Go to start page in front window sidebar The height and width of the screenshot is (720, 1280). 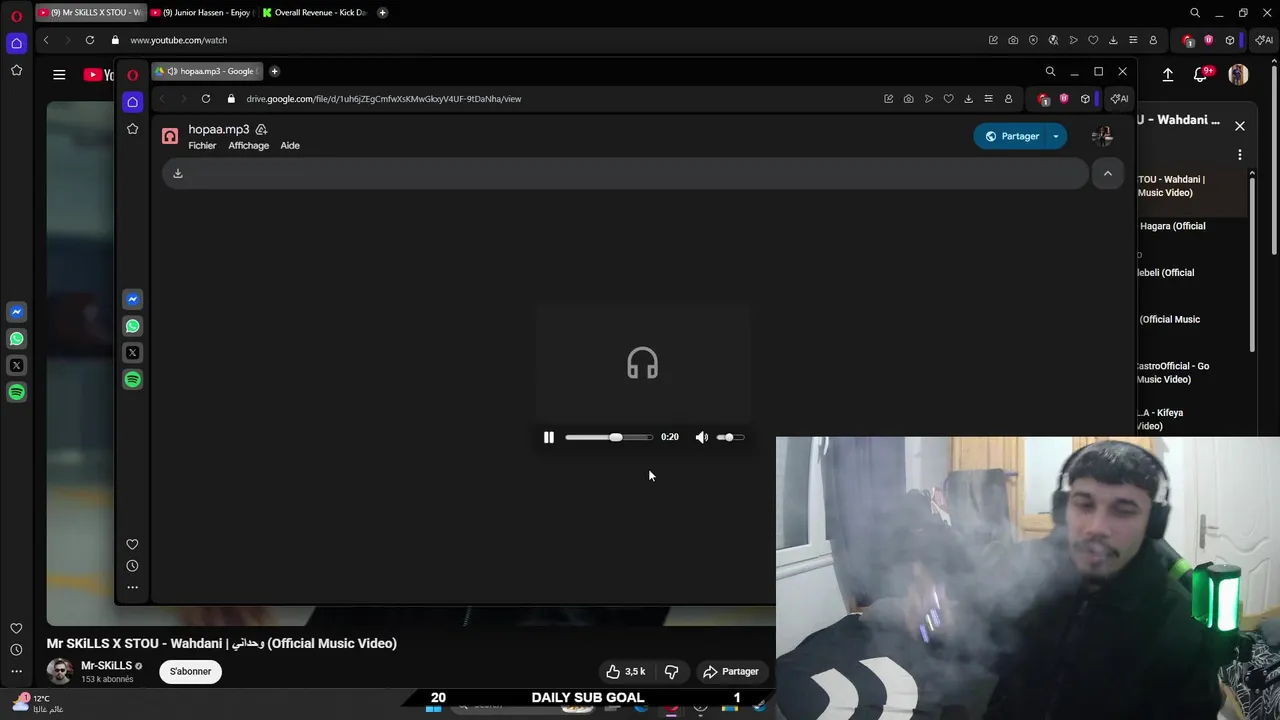click(x=132, y=102)
